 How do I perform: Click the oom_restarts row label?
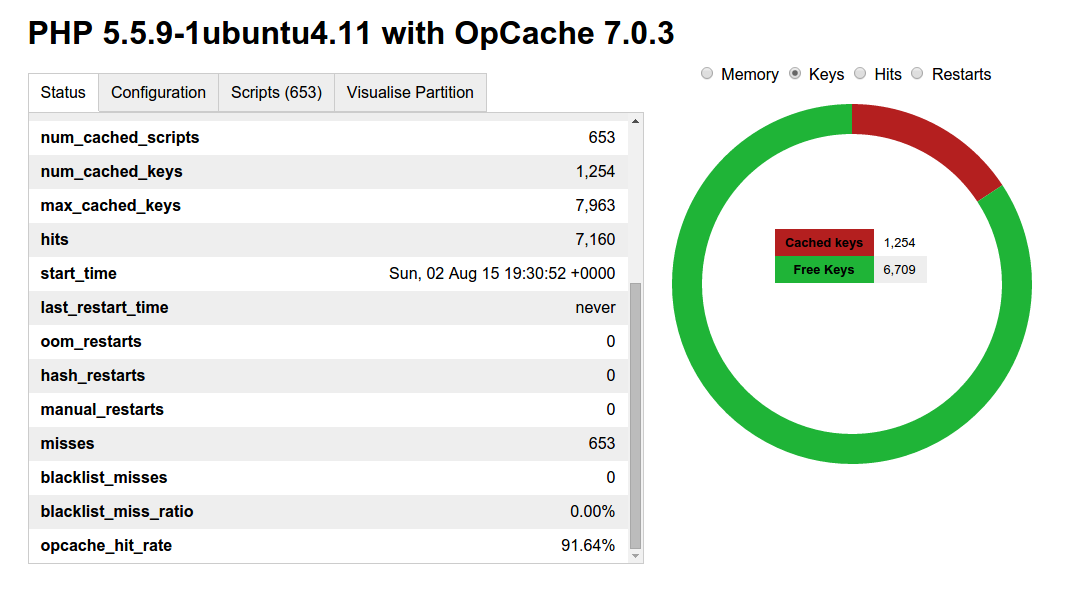pyautogui.click(x=91, y=342)
